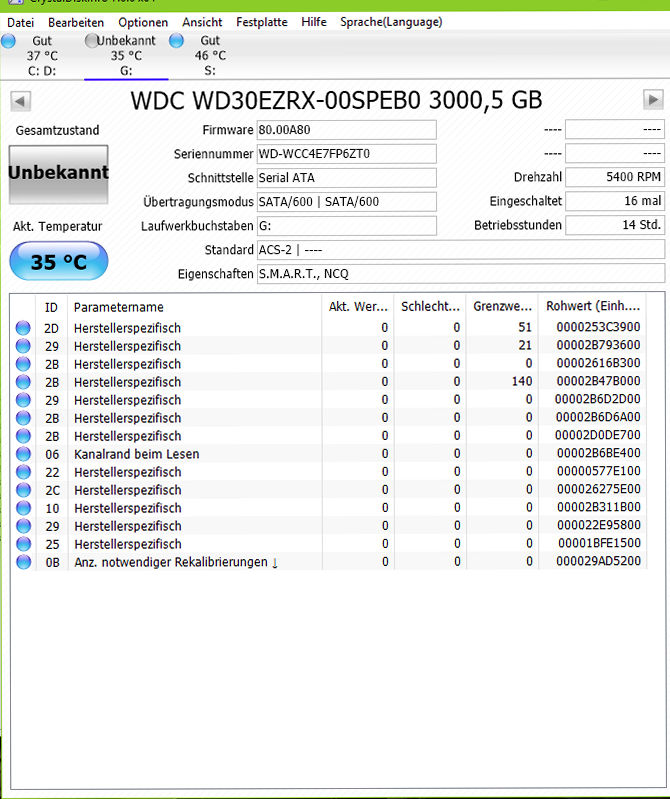
Task: Click Herstellerspezifisch name in row ID 2C
Action: tap(127, 490)
